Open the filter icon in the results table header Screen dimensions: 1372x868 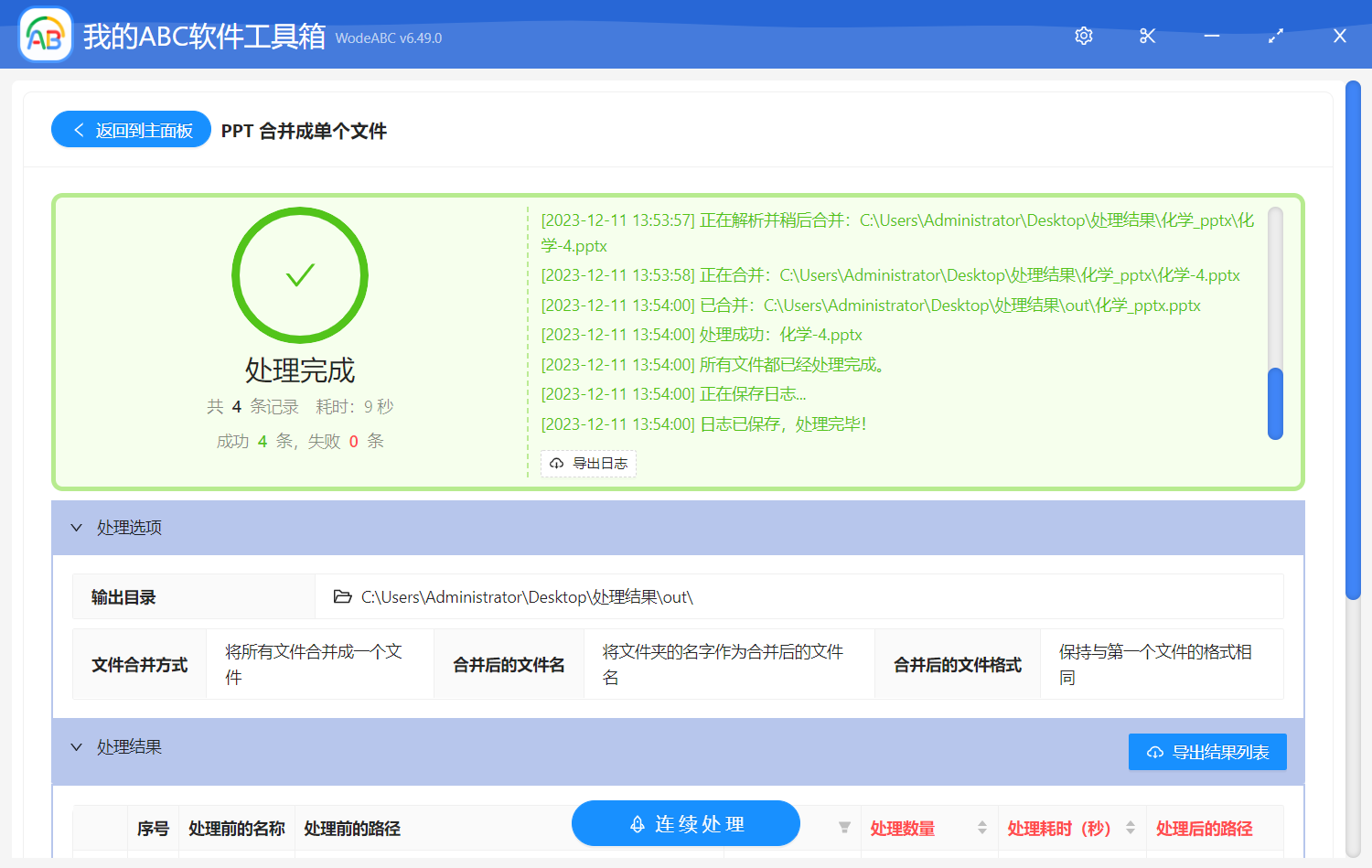coord(842,828)
